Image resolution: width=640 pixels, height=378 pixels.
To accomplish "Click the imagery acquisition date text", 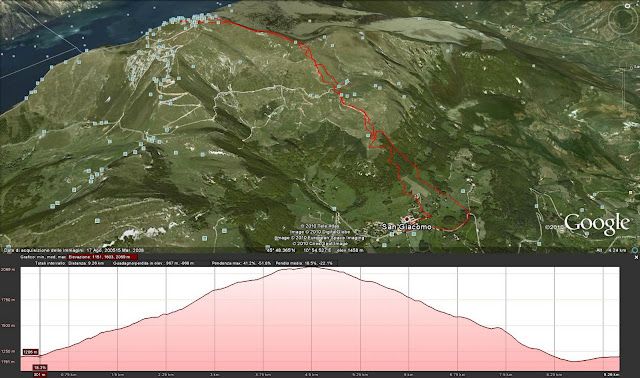I will 74,250.
